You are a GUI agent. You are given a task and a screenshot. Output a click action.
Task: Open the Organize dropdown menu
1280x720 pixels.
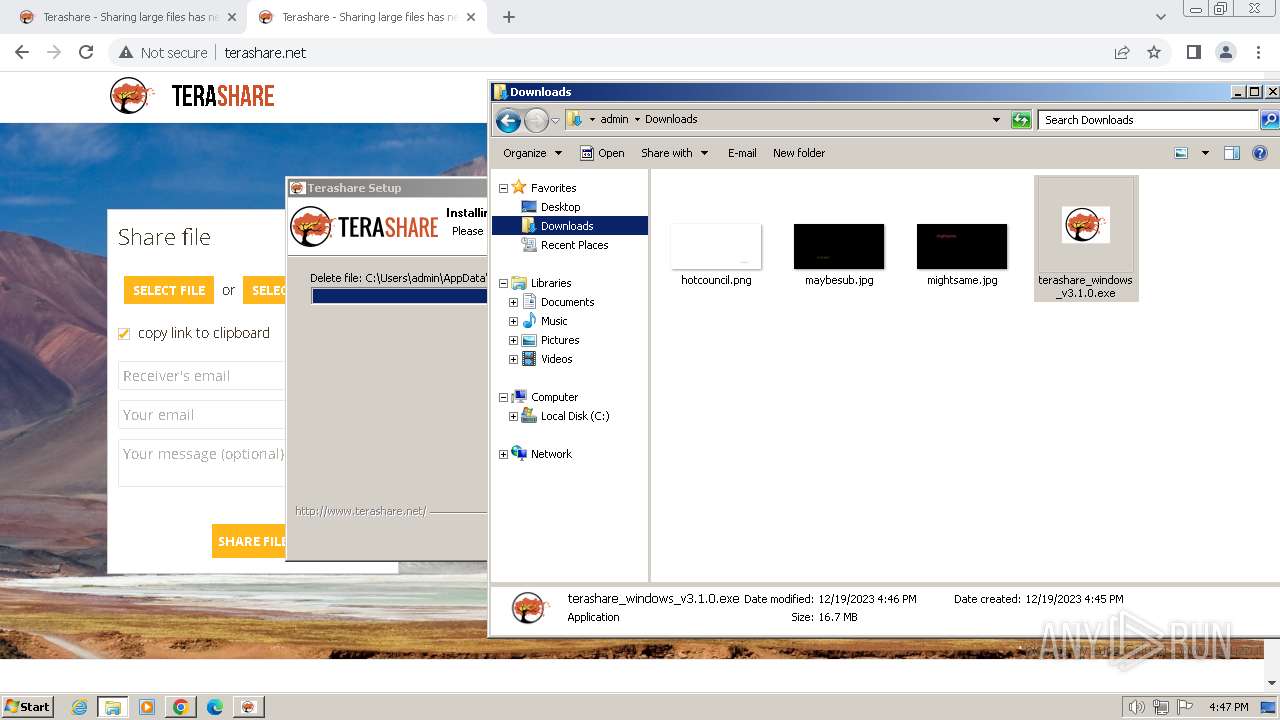pos(532,153)
